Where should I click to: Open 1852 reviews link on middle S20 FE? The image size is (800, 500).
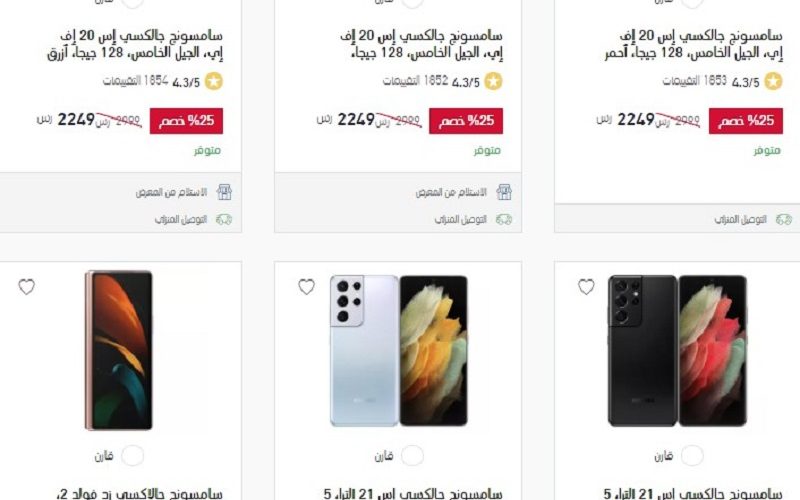click(415, 81)
